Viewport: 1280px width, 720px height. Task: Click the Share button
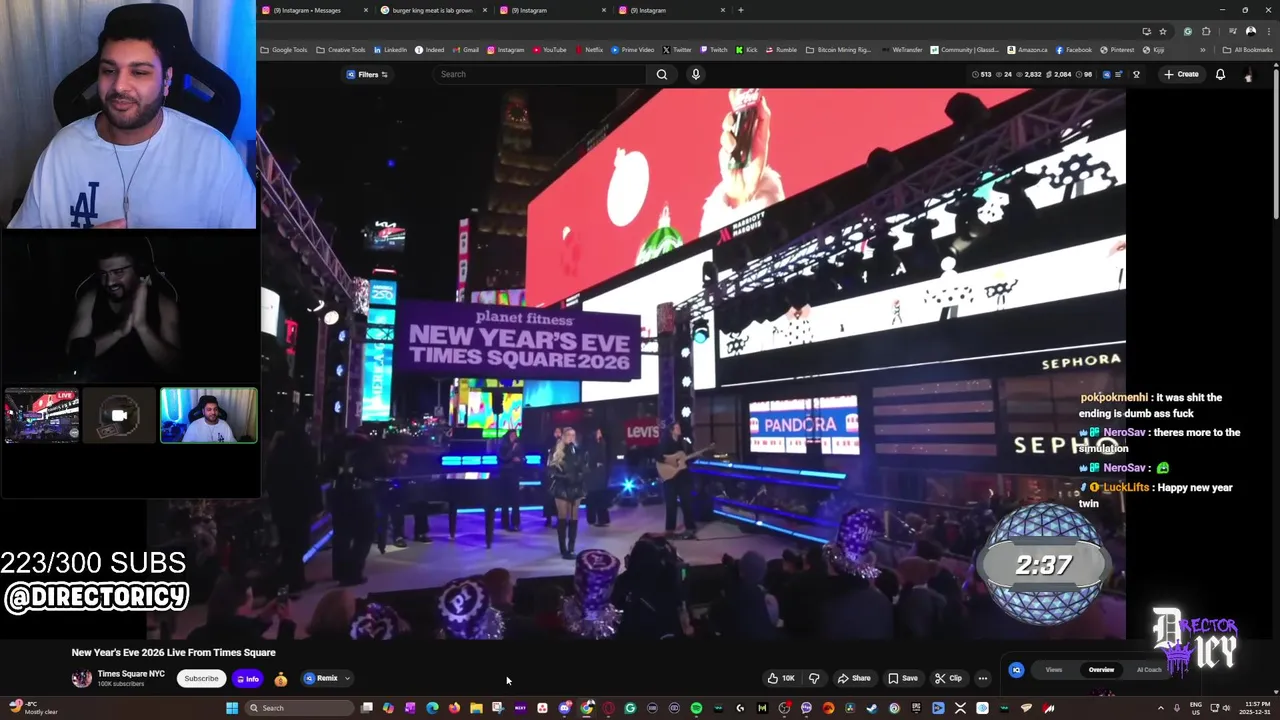click(x=854, y=678)
